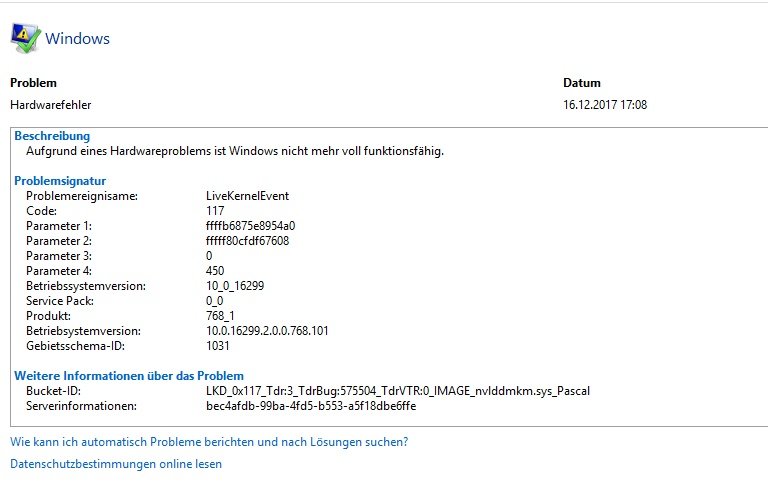Viewport: 768px width, 483px height.
Task: Select the Parameter 3 value 0
Action: (x=209, y=256)
